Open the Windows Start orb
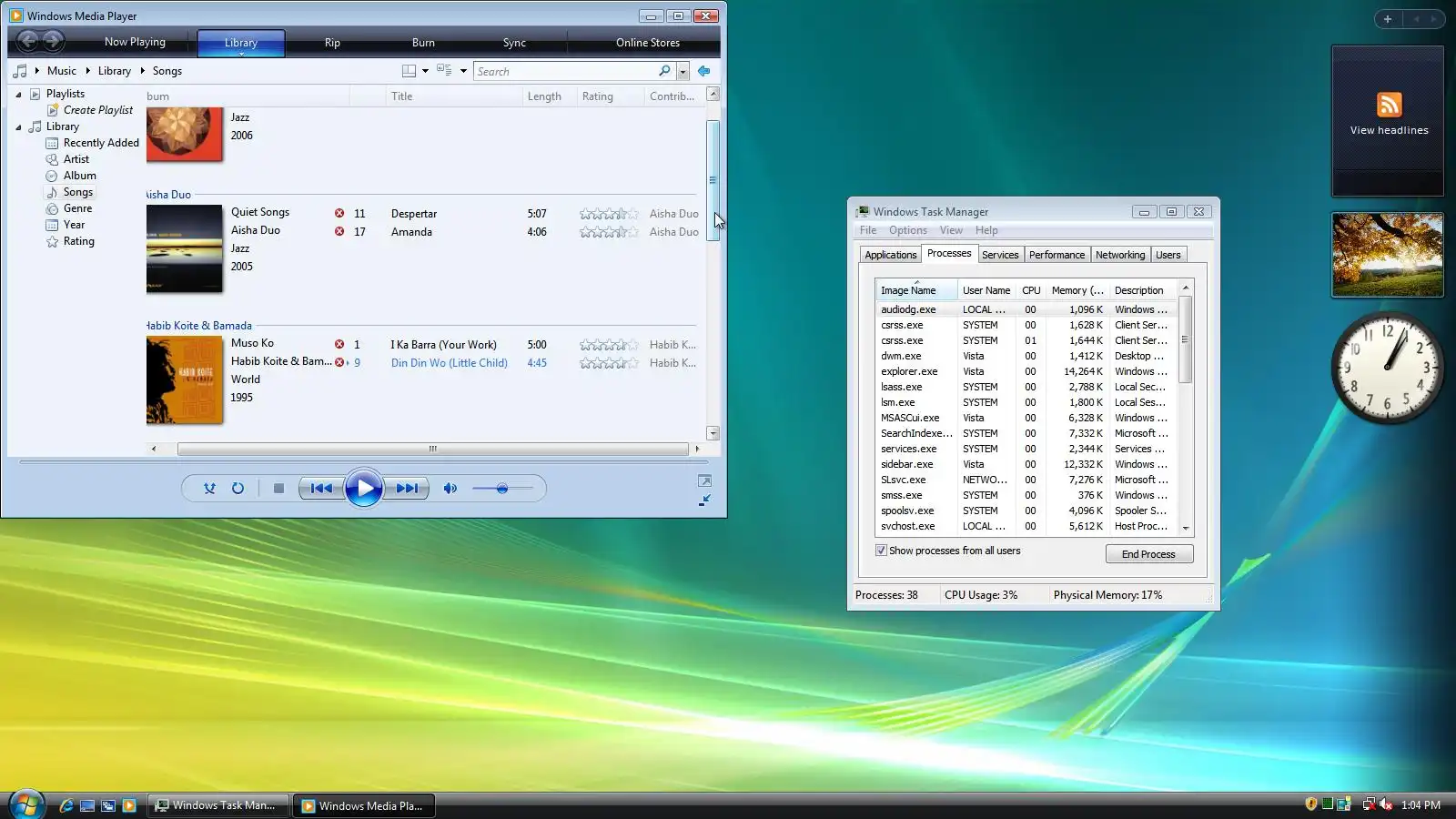 [x=26, y=804]
